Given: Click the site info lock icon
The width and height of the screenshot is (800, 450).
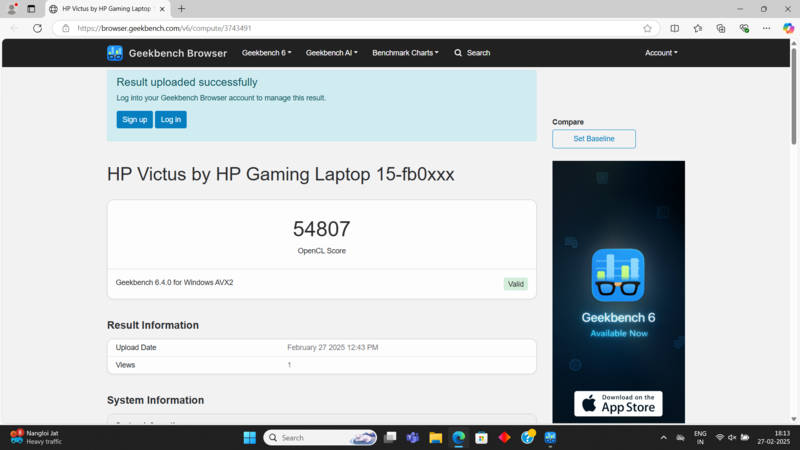Looking at the screenshot, I should click(x=66, y=28).
